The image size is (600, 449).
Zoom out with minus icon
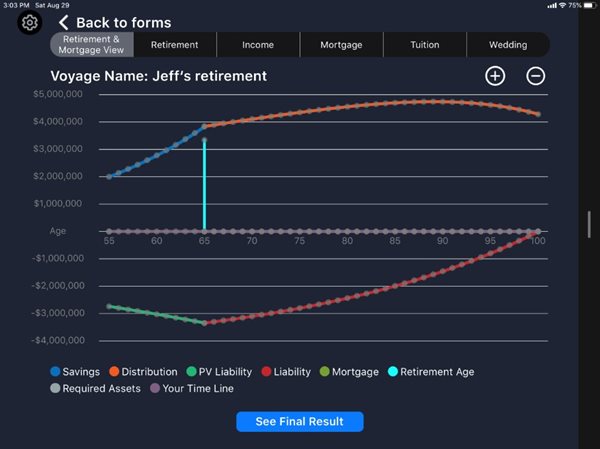point(536,76)
